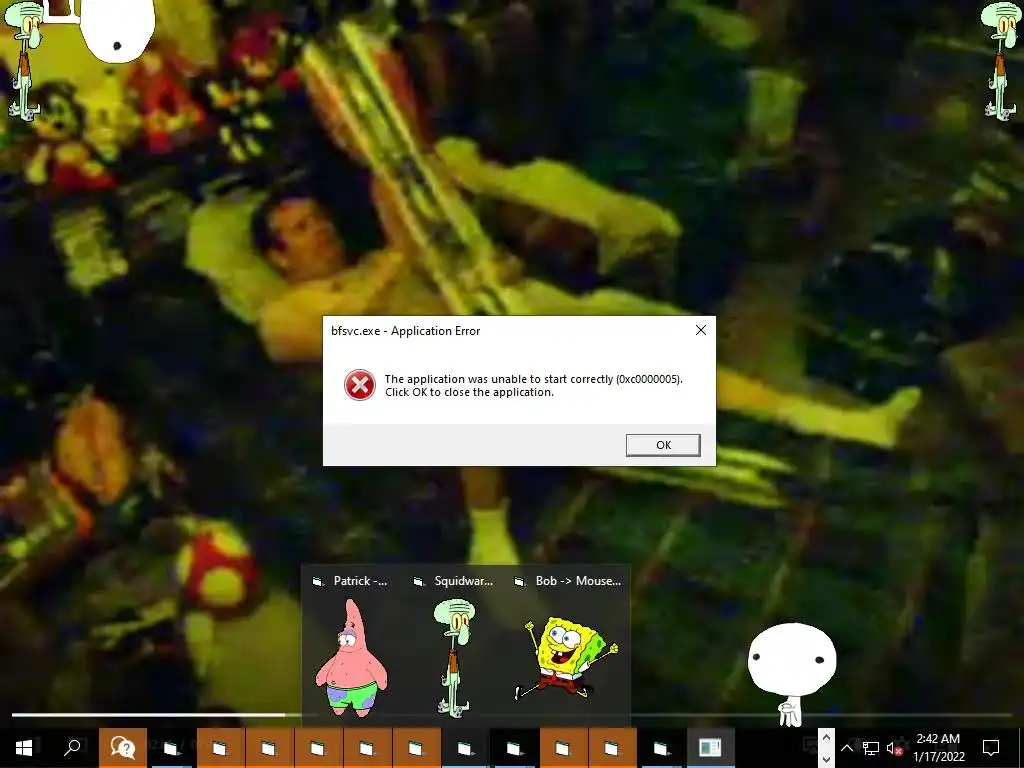This screenshot has width=1024, height=768.
Task: Click the taskbar overflow scroll-down arrow
Action: click(x=826, y=759)
